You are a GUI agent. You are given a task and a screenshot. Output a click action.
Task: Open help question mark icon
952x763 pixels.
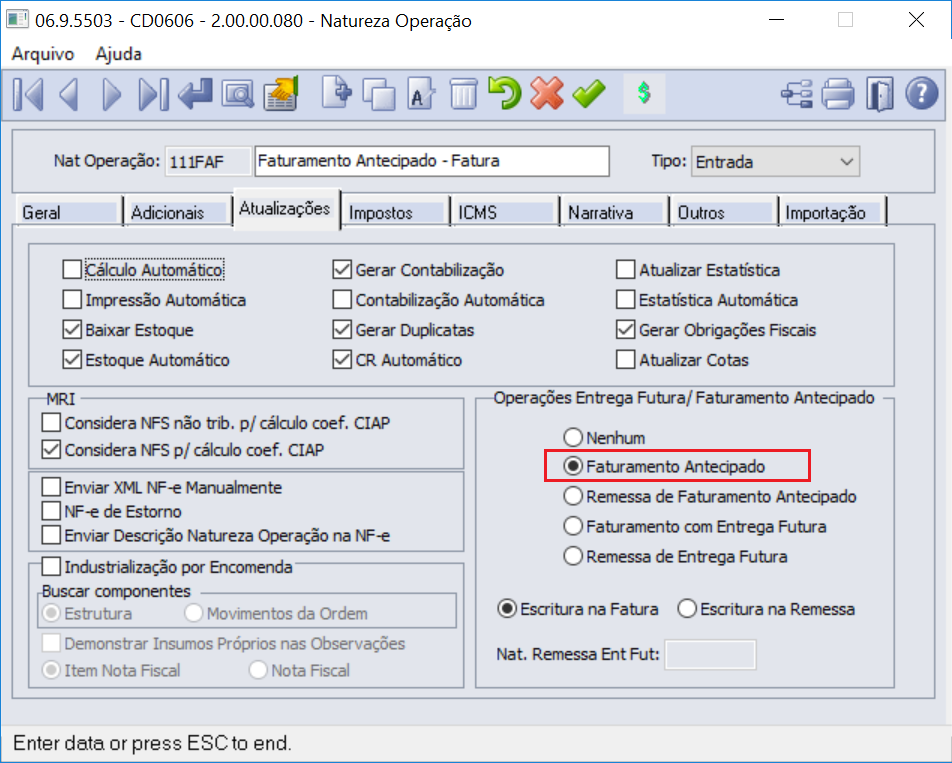[922, 93]
